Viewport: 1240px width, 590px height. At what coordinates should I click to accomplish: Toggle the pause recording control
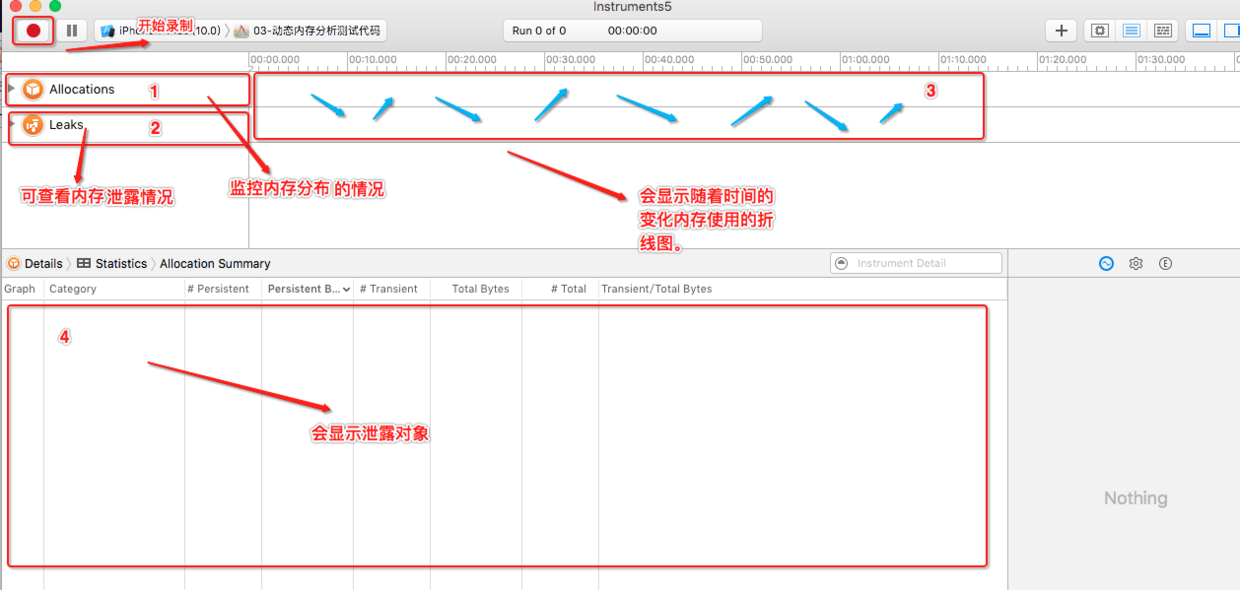pos(71,30)
